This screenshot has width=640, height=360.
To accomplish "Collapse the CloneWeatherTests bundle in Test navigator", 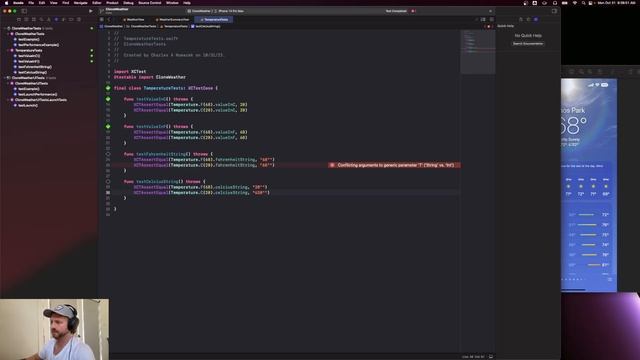I will click(5, 28).
